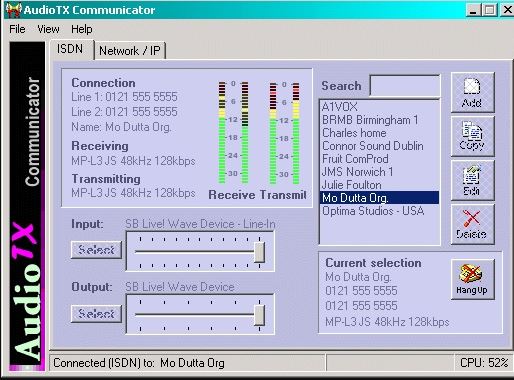Click the CPU: 52% status bar entry
Image resolution: width=514 pixels, height=380 pixels.
tap(484, 363)
